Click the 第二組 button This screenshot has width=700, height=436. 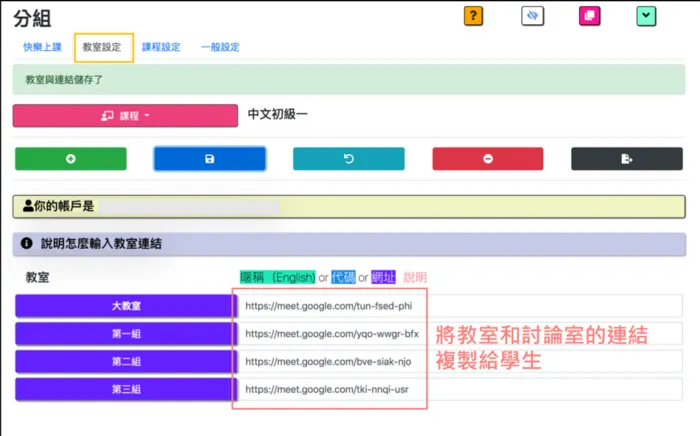coord(126,361)
